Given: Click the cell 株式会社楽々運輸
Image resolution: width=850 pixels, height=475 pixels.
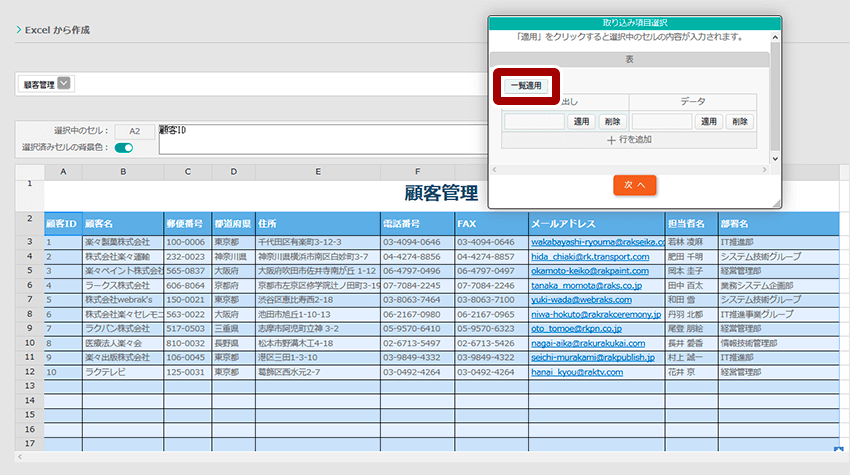Looking at the screenshot, I should [x=123, y=256].
